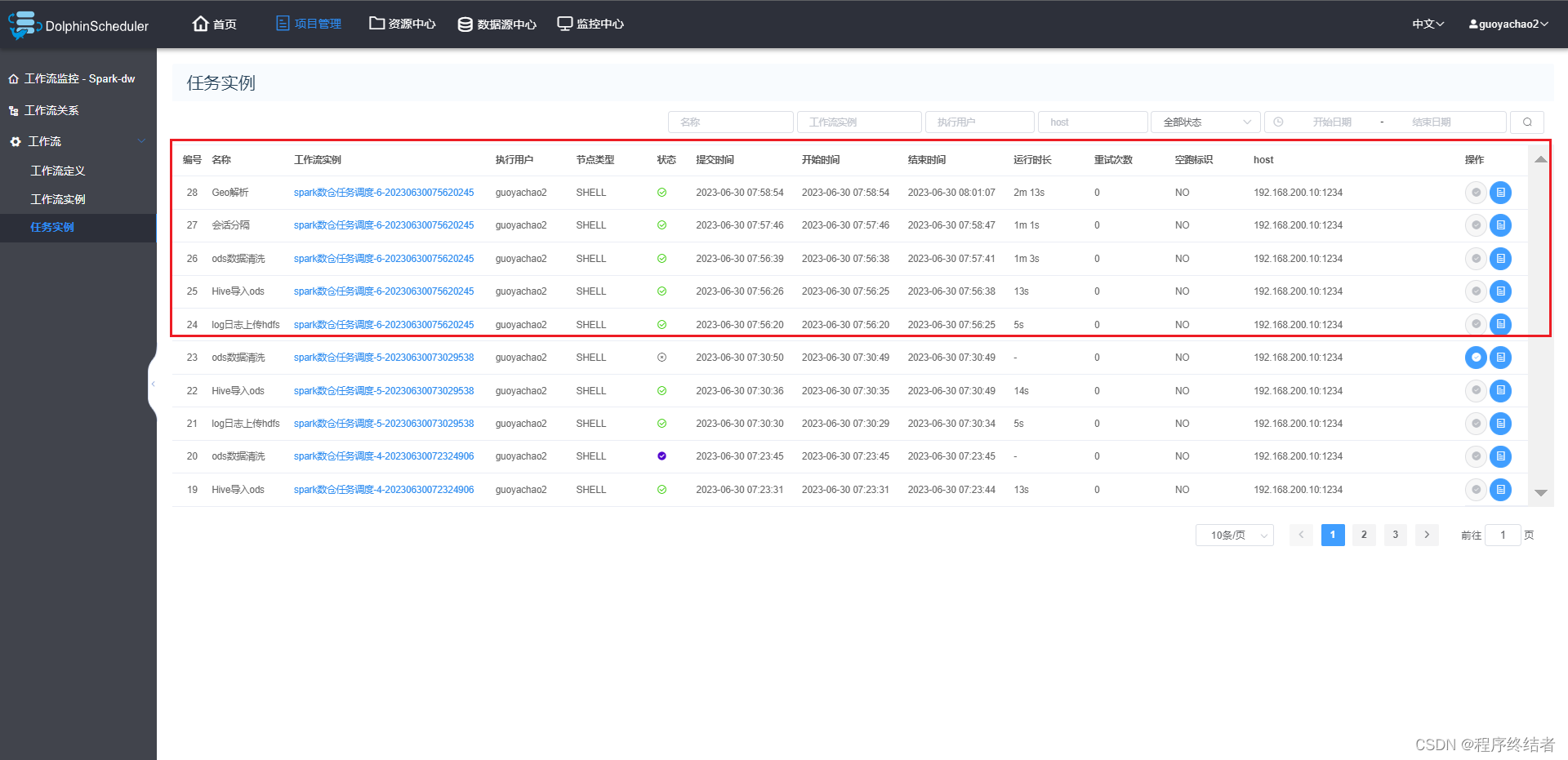The width and height of the screenshot is (1568, 760).
Task: View log for row 22 Hive导入ods
Action: pos(1500,391)
